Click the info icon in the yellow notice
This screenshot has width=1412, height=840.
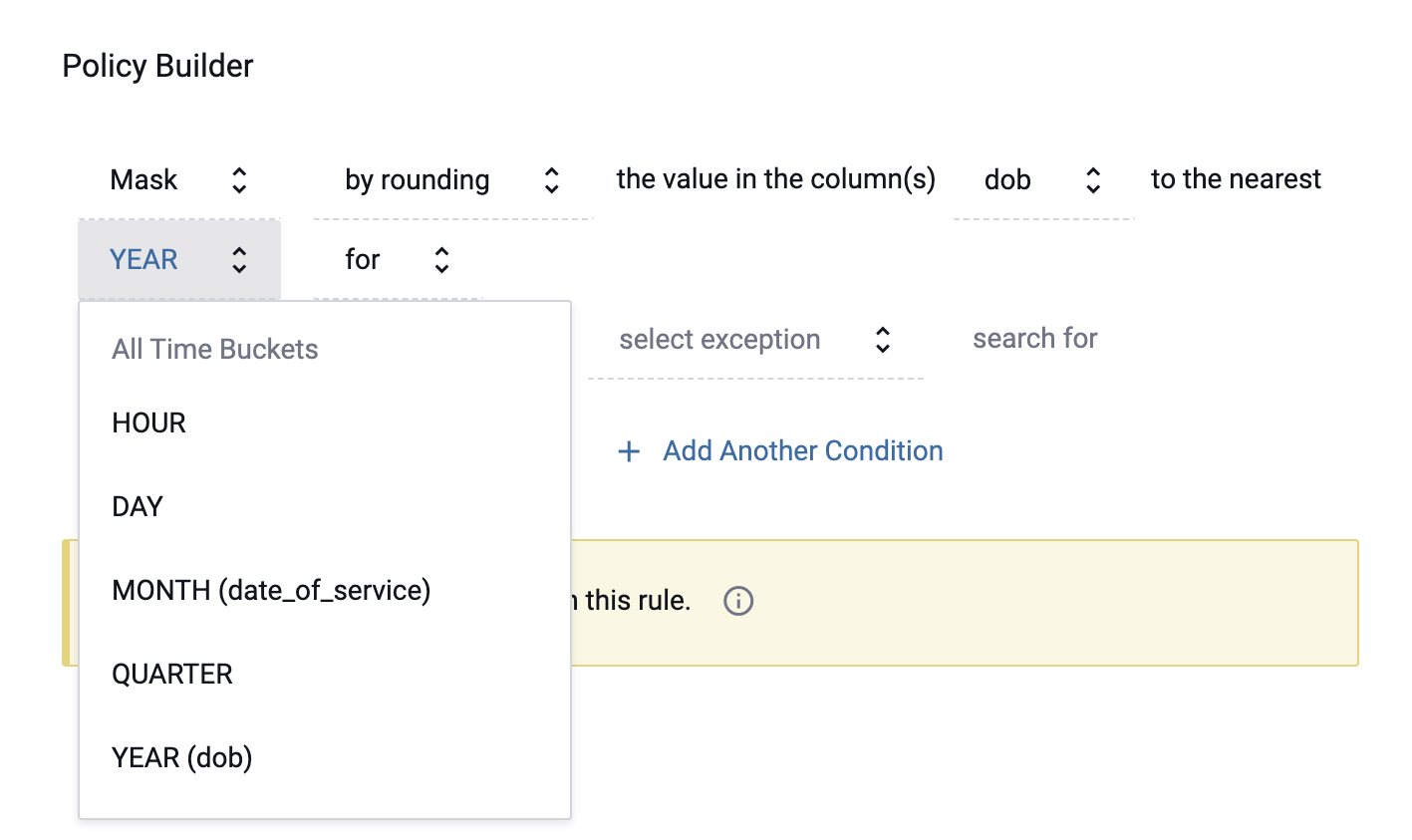[x=738, y=601]
